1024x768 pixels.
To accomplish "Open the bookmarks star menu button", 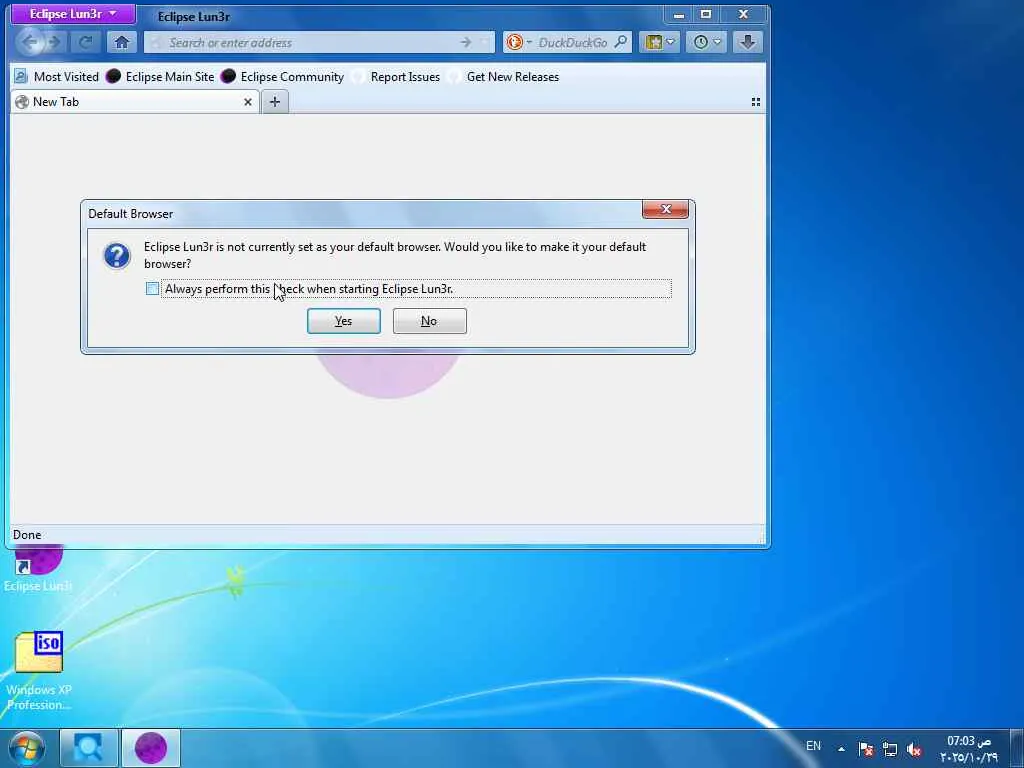I will point(660,42).
